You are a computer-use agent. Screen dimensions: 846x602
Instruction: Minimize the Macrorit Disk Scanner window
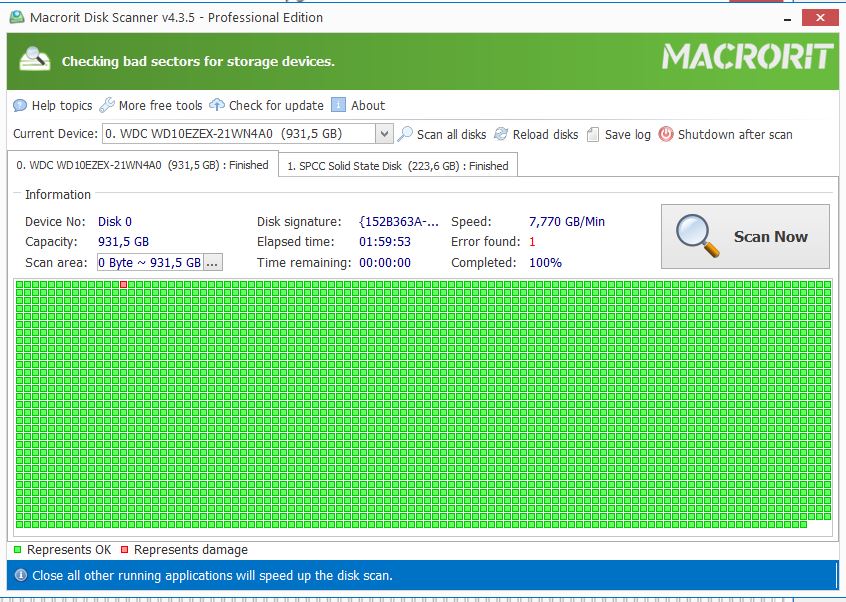click(x=788, y=18)
